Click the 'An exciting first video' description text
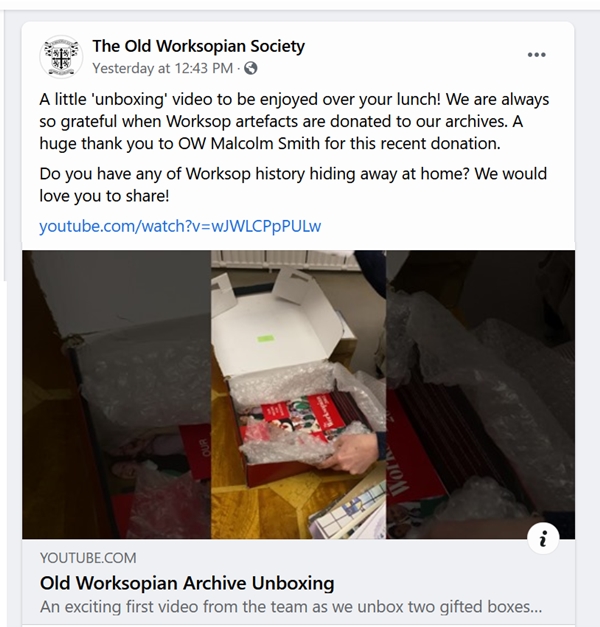 [291, 607]
